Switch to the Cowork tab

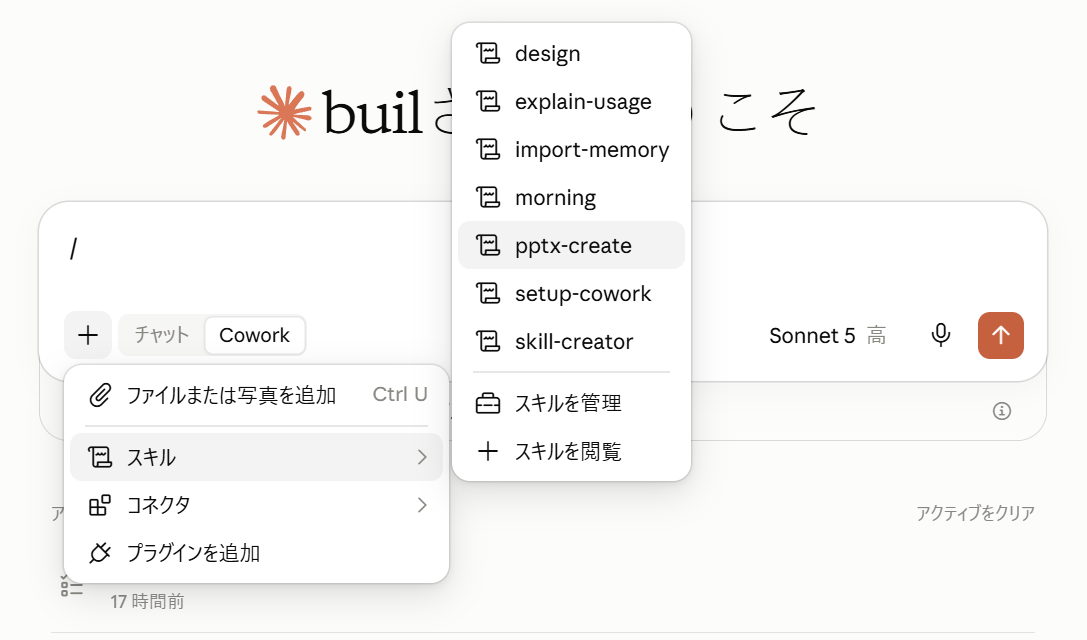pos(254,335)
